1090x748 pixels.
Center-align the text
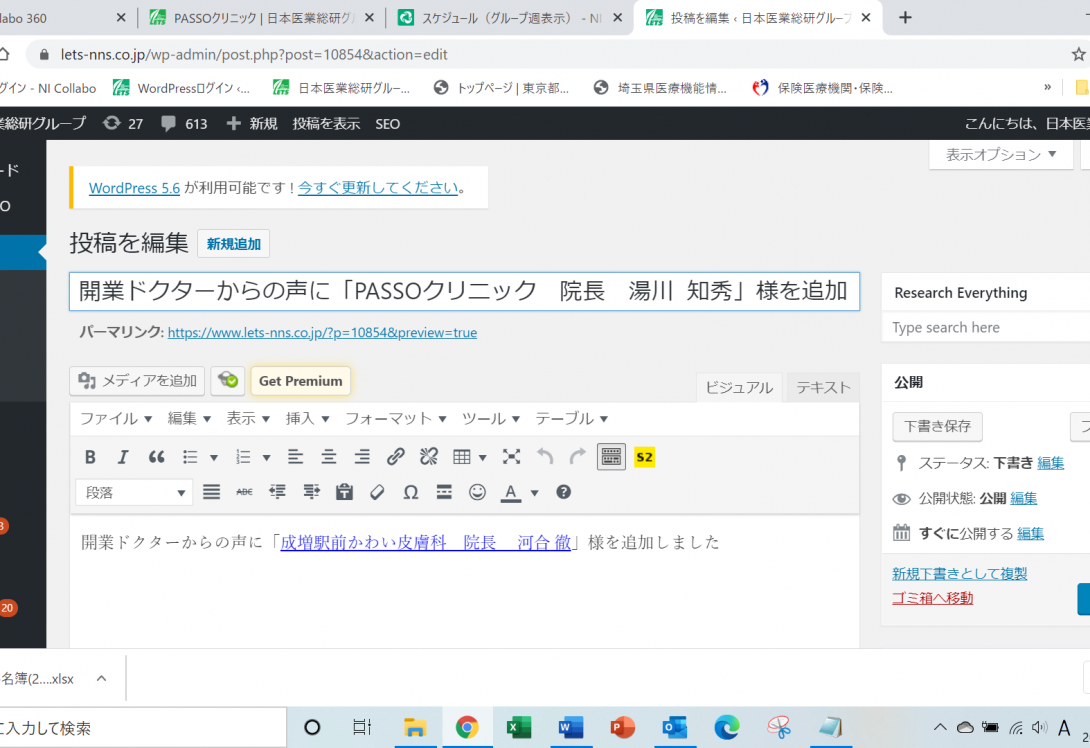click(329, 457)
